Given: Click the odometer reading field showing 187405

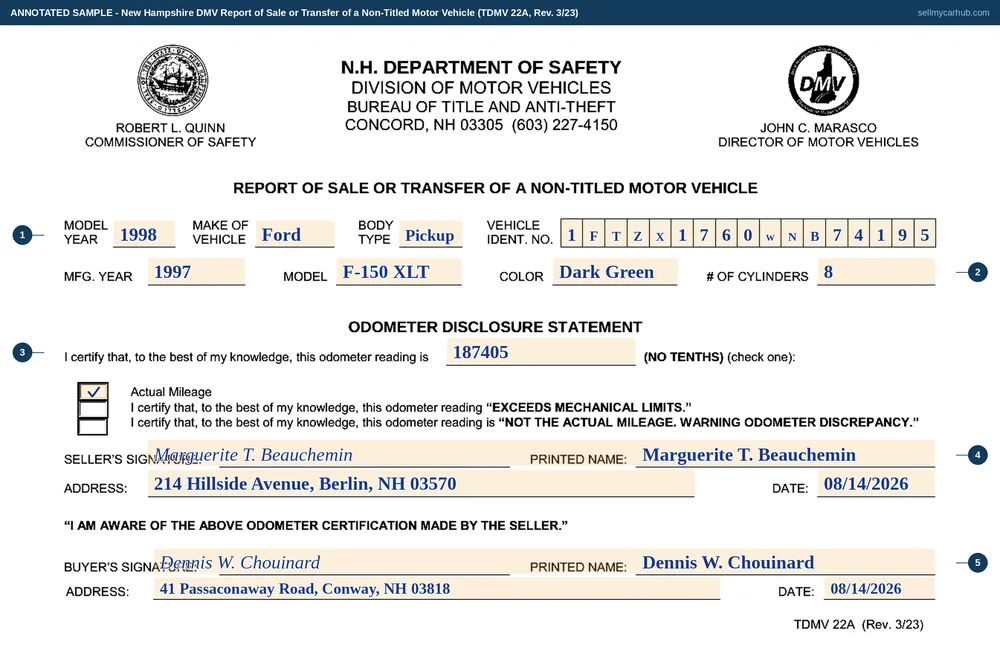Looking at the screenshot, I should [541, 352].
